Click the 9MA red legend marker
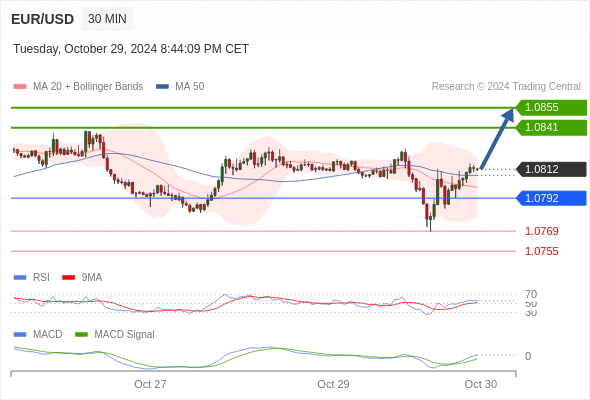The height and width of the screenshot is (400, 590). click(x=68, y=278)
